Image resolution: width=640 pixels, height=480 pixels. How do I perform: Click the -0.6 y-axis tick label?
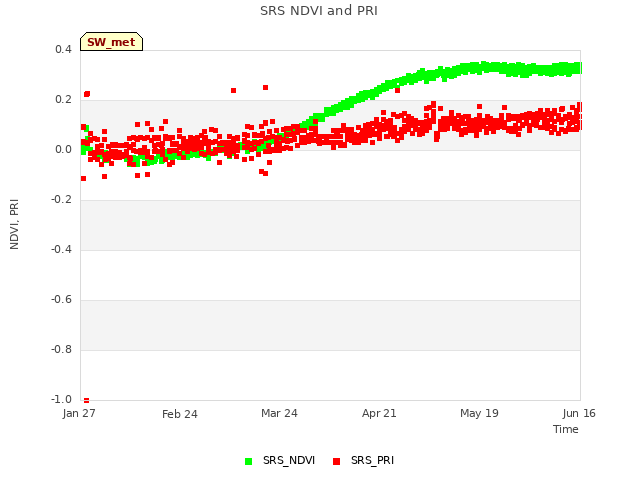click(x=61, y=300)
